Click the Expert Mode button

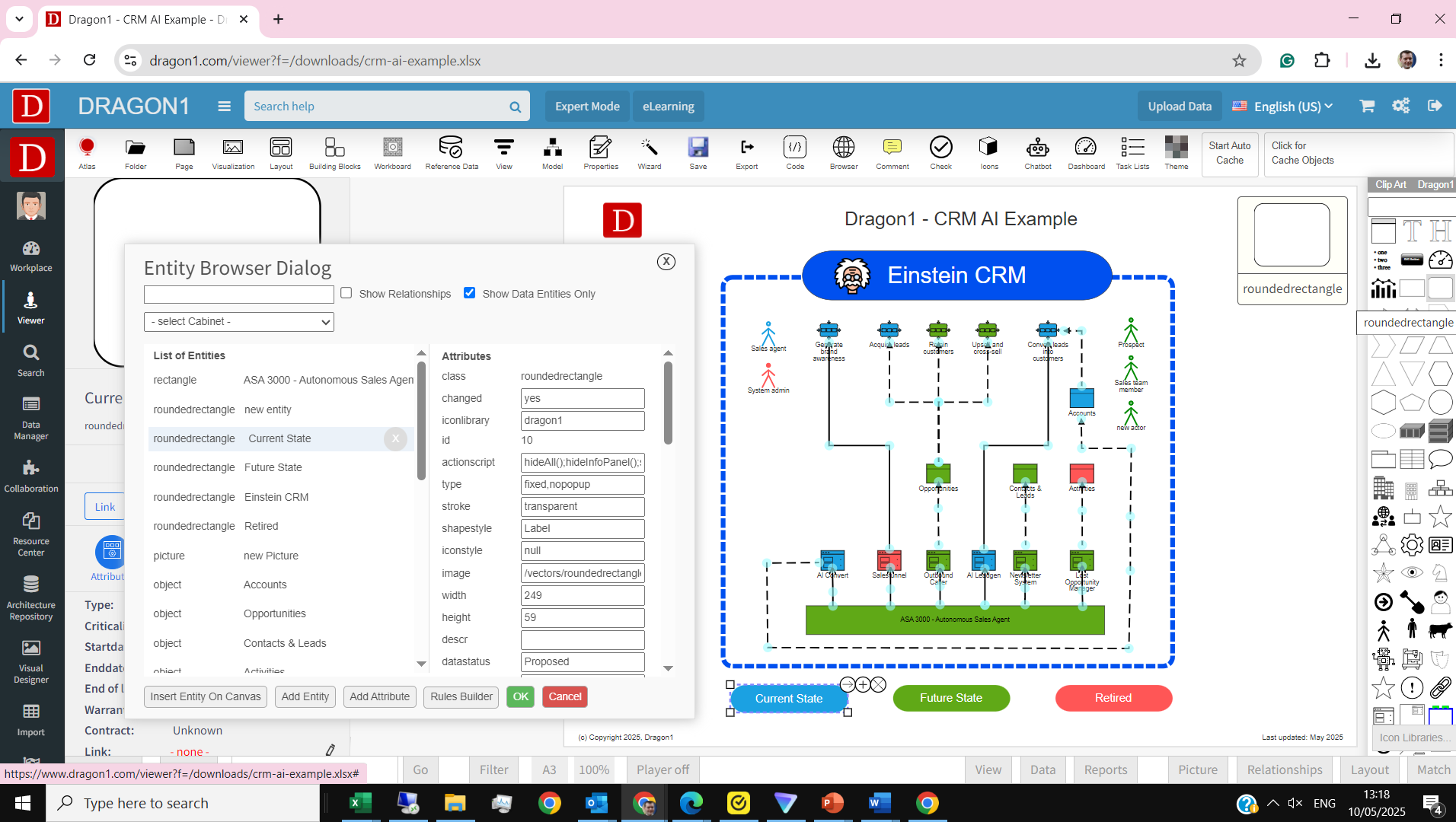(x=587, y=107)
